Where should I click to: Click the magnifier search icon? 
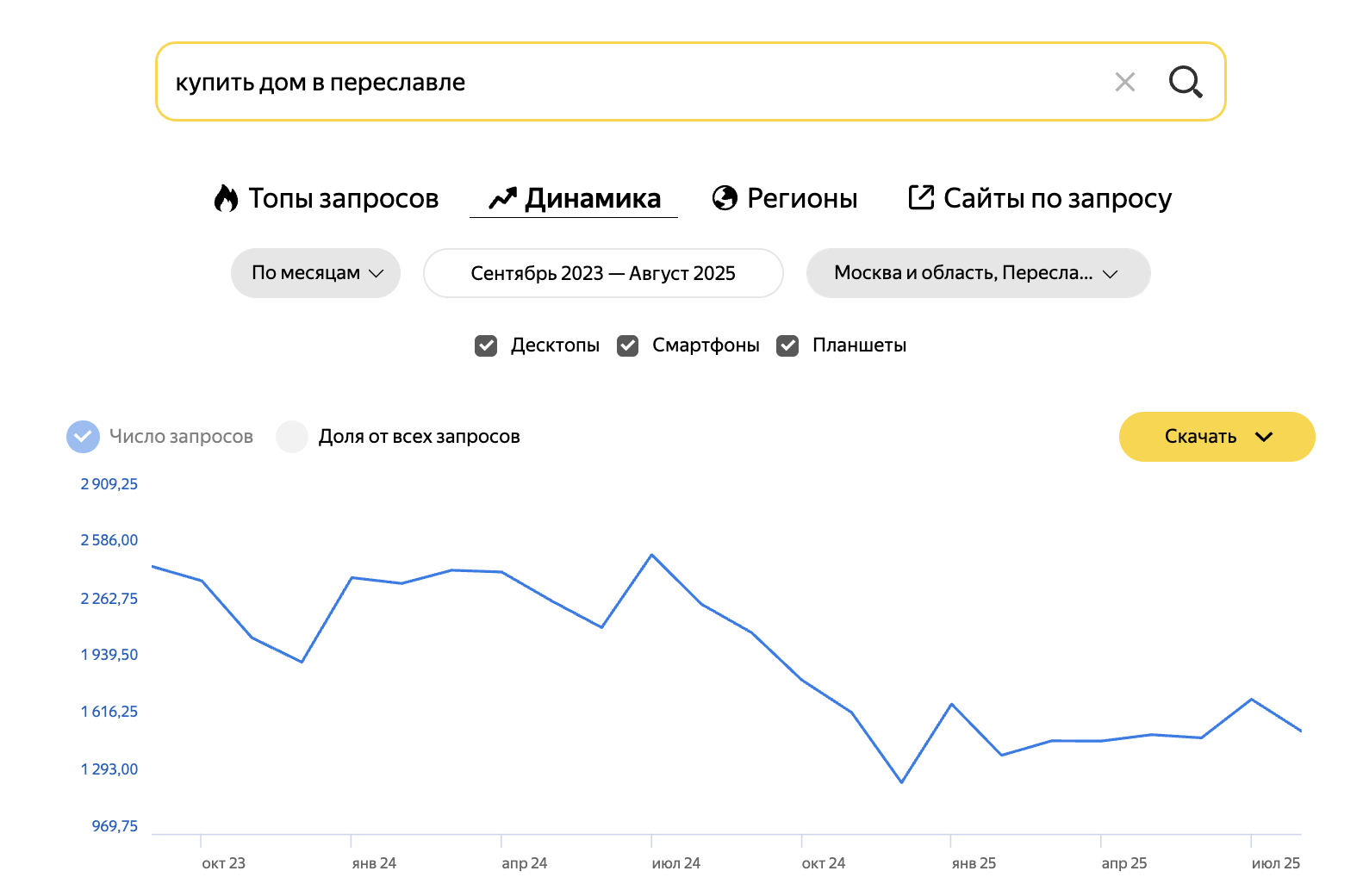(1185, 82)
